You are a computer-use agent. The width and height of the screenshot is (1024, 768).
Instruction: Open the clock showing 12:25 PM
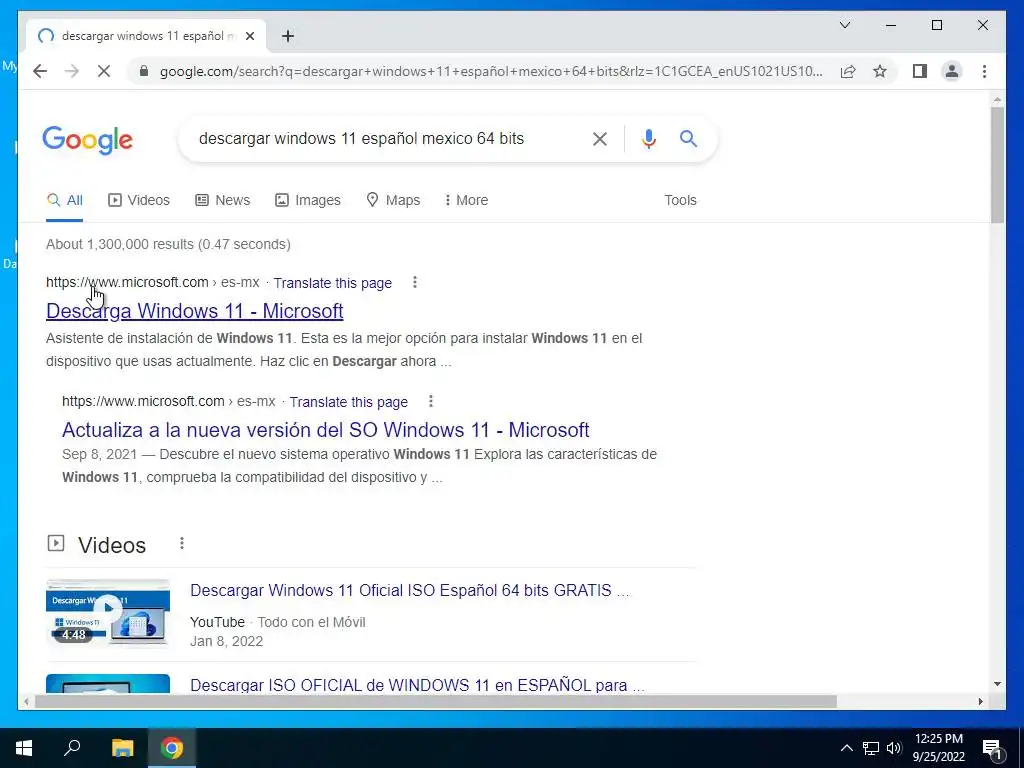pyautogui.click(x=938, y=748)
